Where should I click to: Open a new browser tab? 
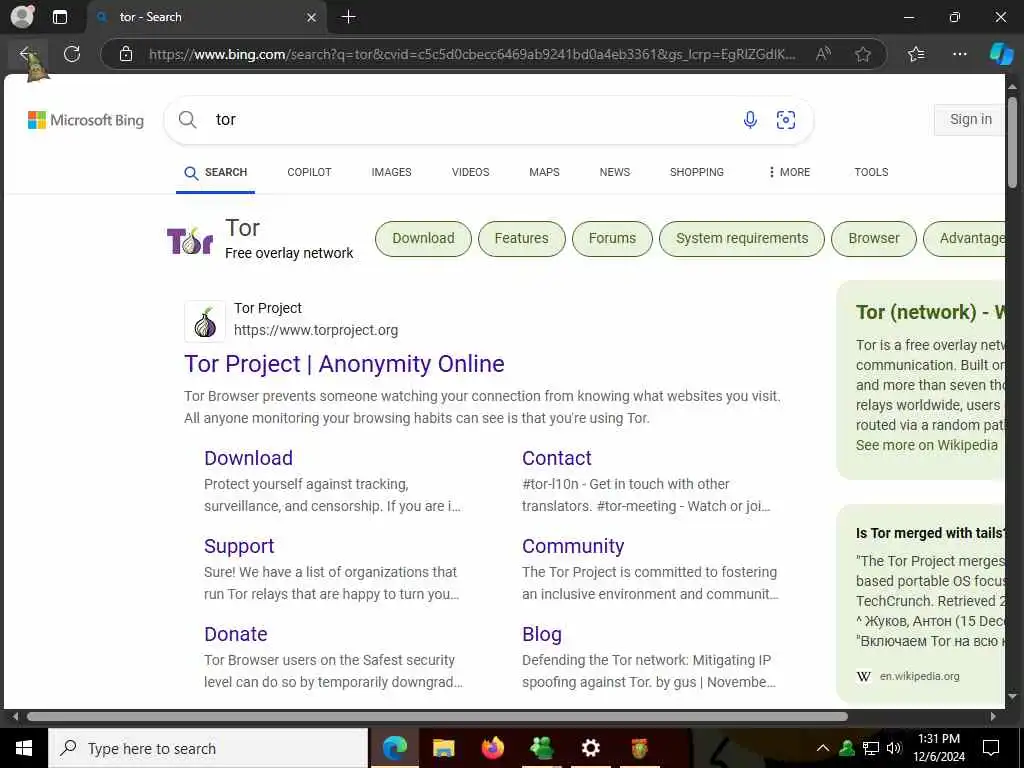(349, 17)
